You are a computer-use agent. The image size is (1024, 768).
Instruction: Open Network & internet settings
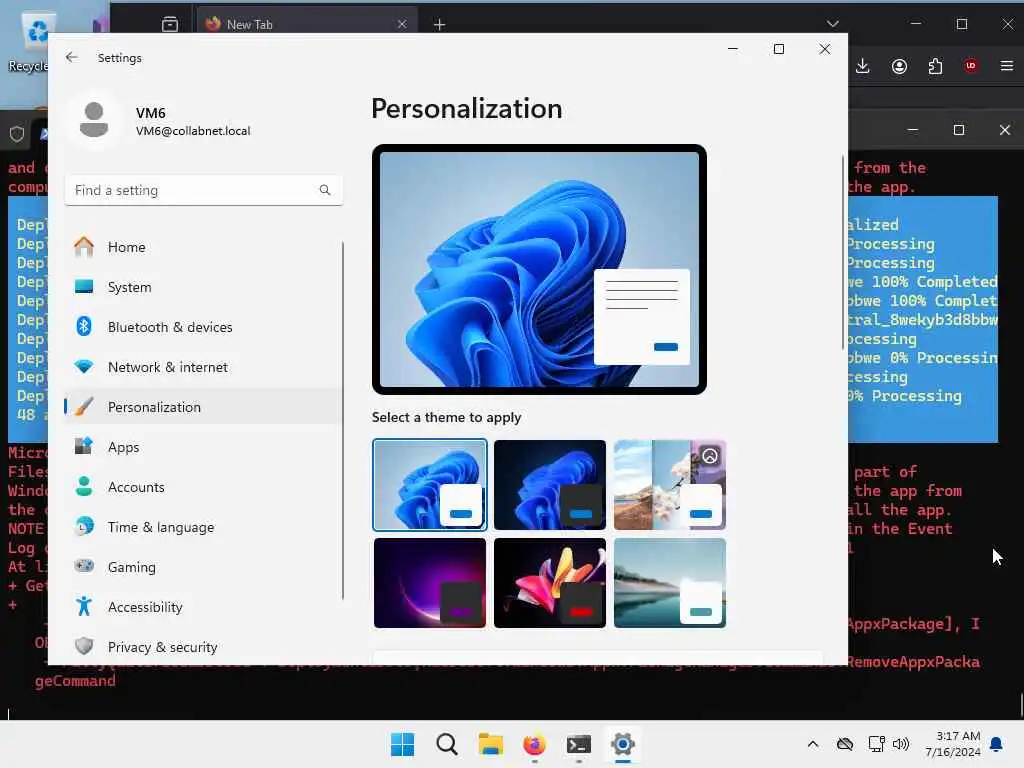(x=204, y=367)
